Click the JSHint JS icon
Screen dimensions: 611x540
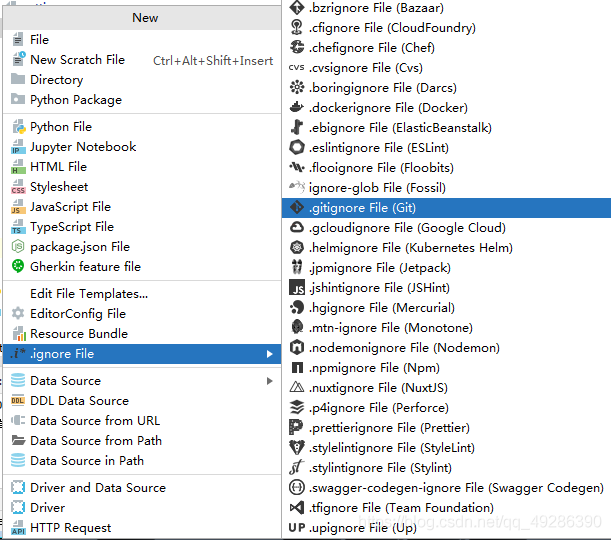(297, 288)
